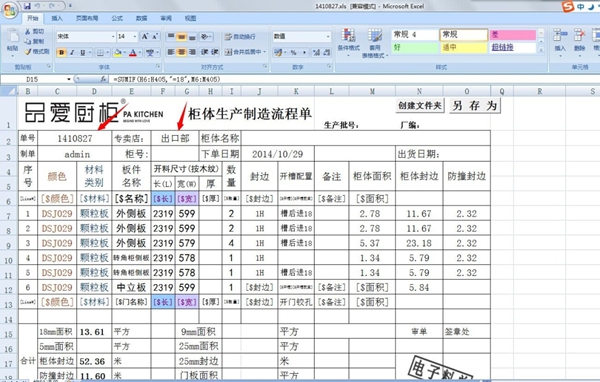Expand the Fill Color dropdown arrow
Viewport: 600px width, 382px height.
(124, 52)
